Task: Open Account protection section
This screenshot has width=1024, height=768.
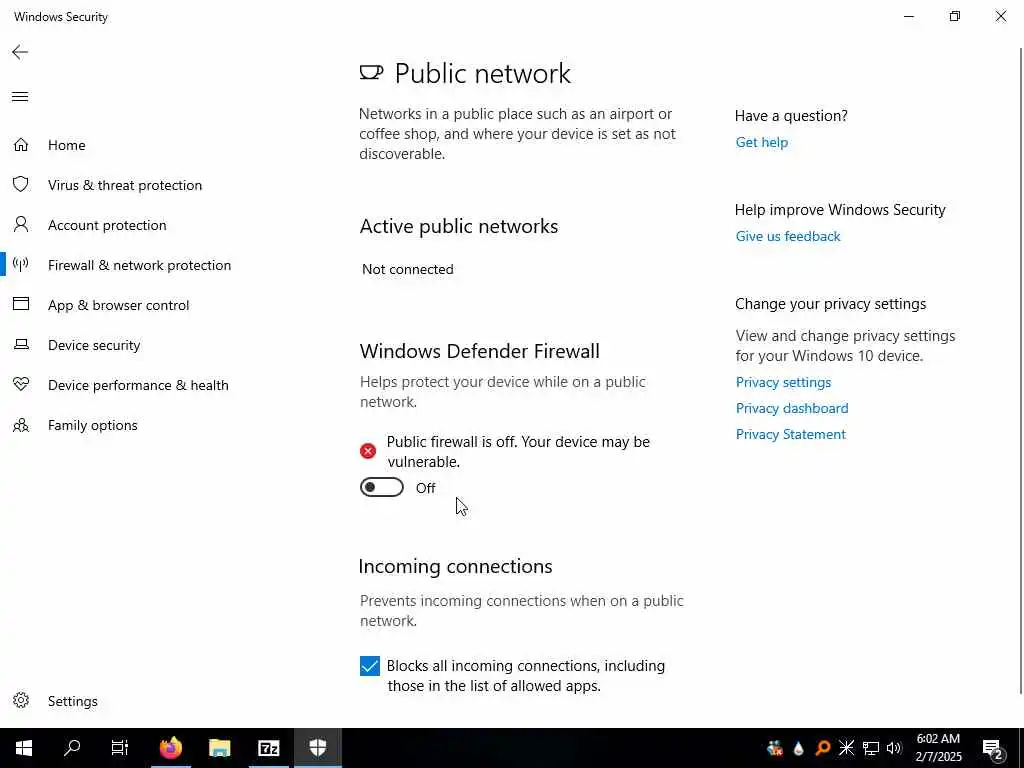Action: pos(107,225)
